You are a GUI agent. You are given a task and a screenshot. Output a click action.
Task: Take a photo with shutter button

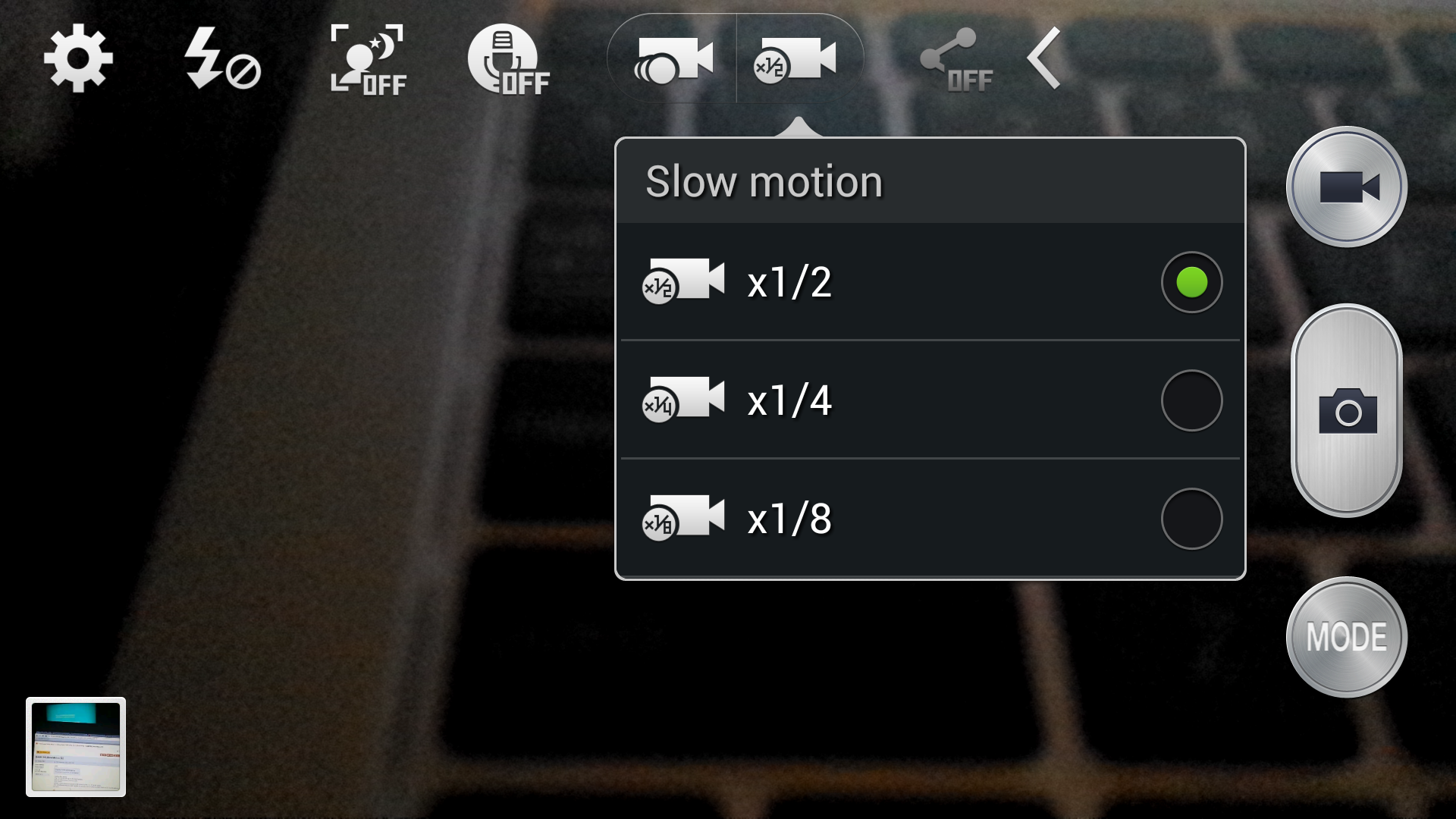tap(1347, 410)
